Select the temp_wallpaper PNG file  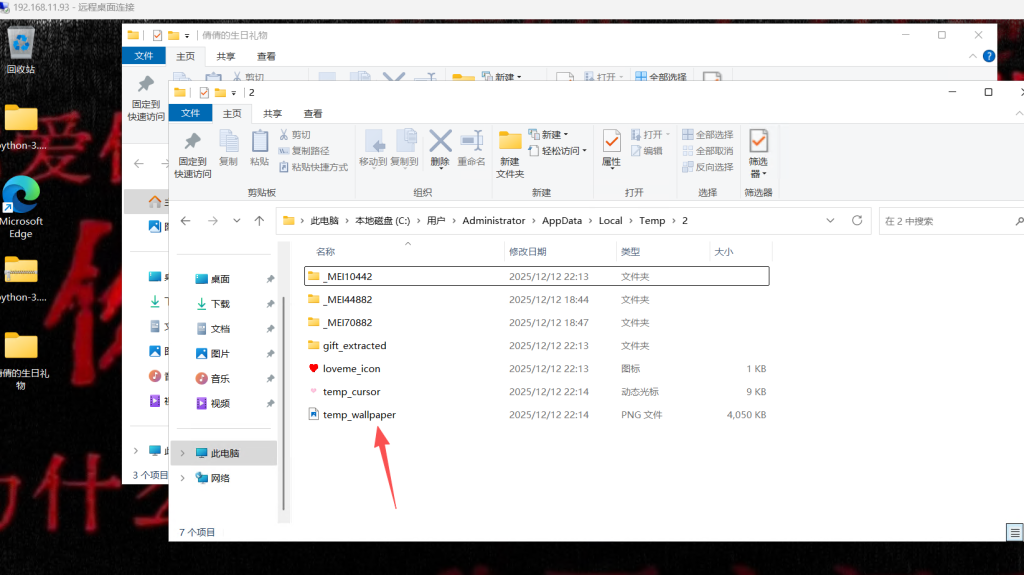351,414
